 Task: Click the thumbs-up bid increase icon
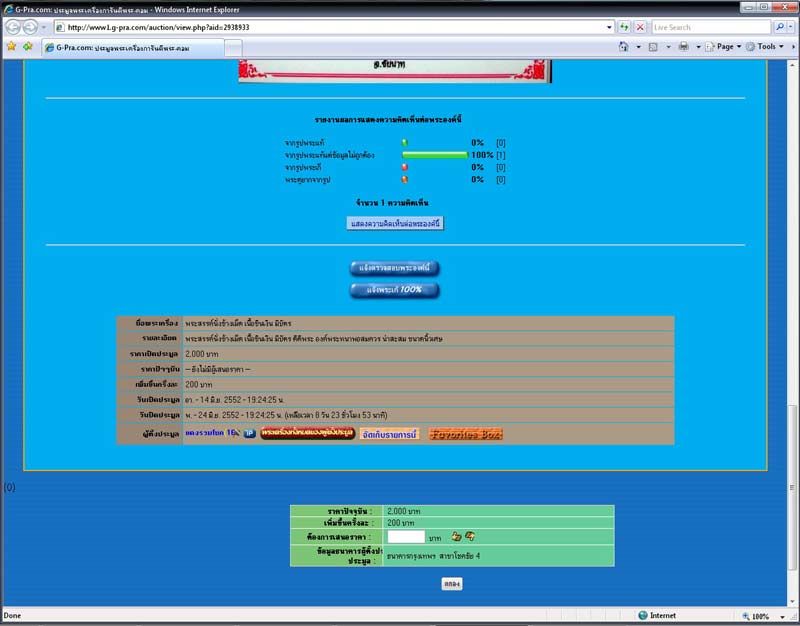(456, 537)
